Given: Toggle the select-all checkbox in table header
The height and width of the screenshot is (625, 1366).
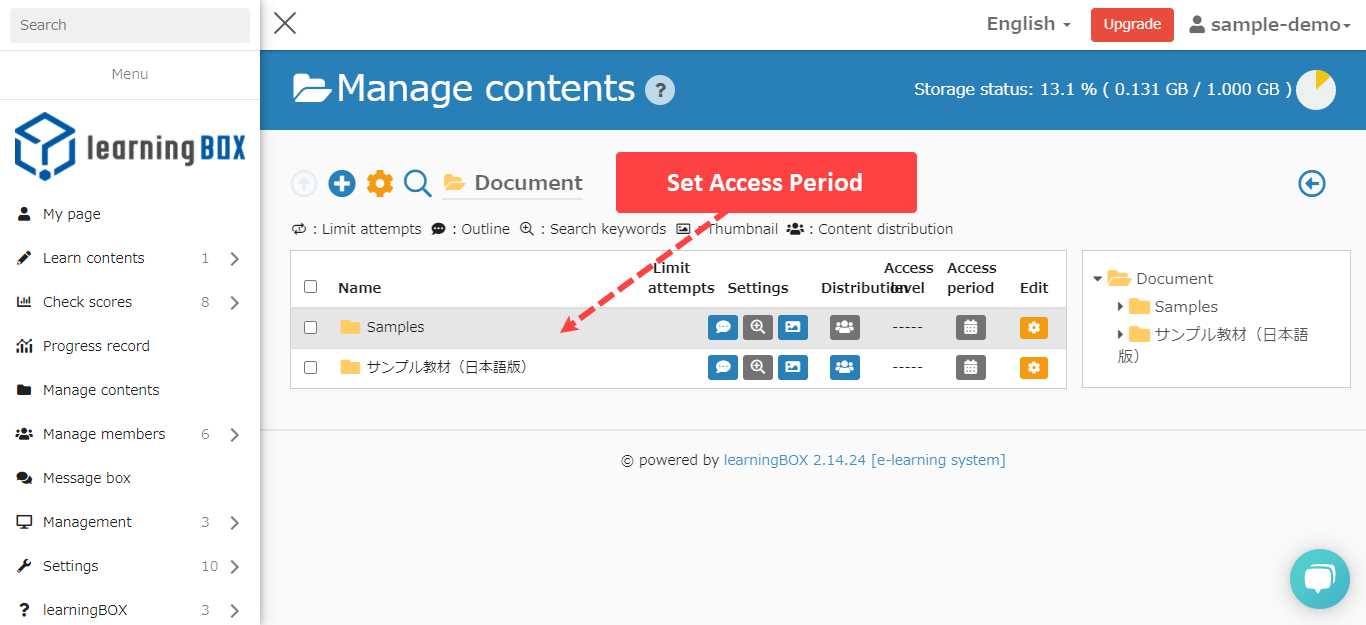Looking at the screenshot, I should point(310,287).
